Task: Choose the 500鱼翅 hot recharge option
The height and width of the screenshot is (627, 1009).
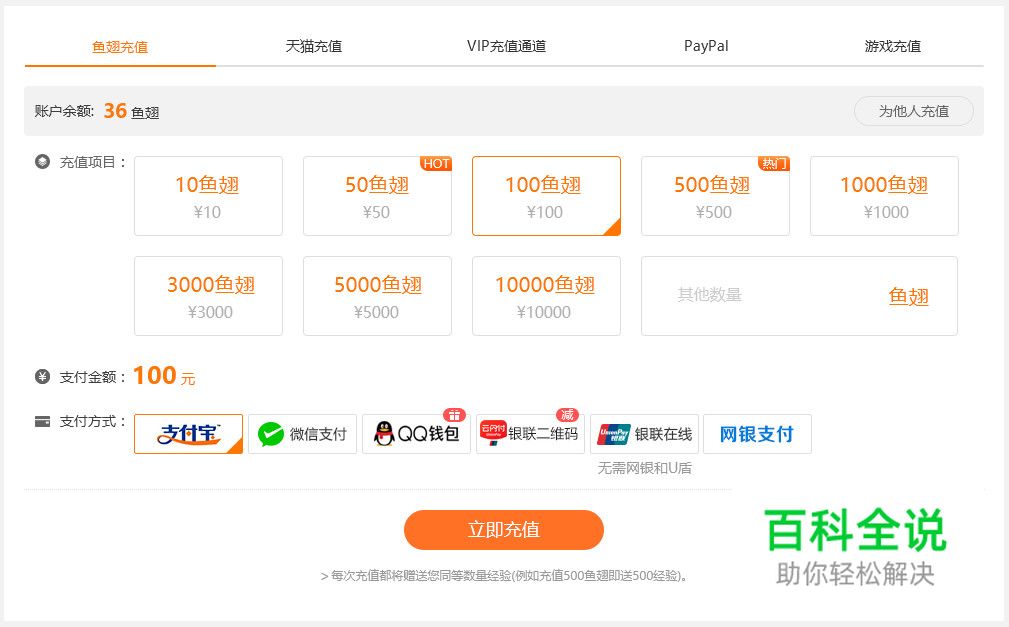Action: tap(714, 196)
